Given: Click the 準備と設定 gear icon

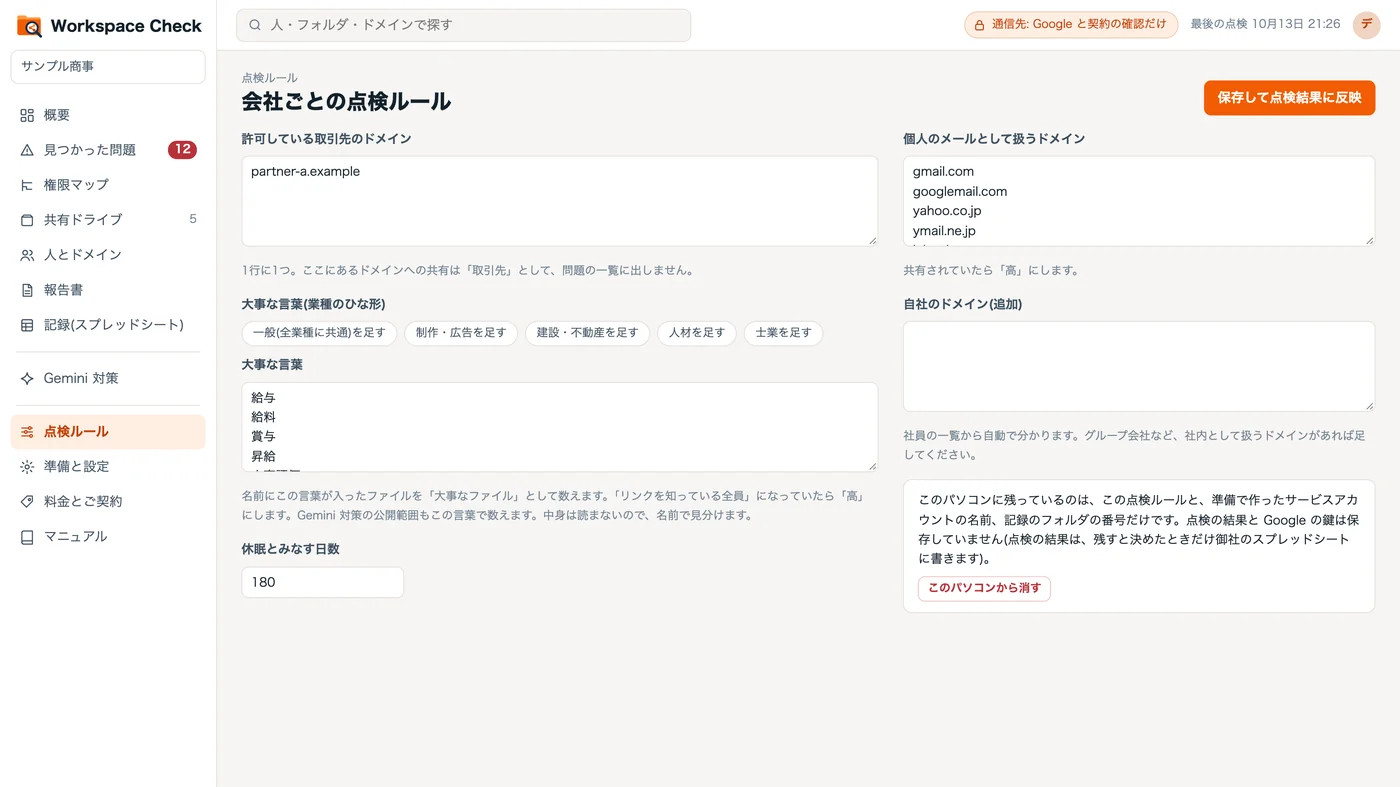Looking at the screenshot, I should pos(27,467).
